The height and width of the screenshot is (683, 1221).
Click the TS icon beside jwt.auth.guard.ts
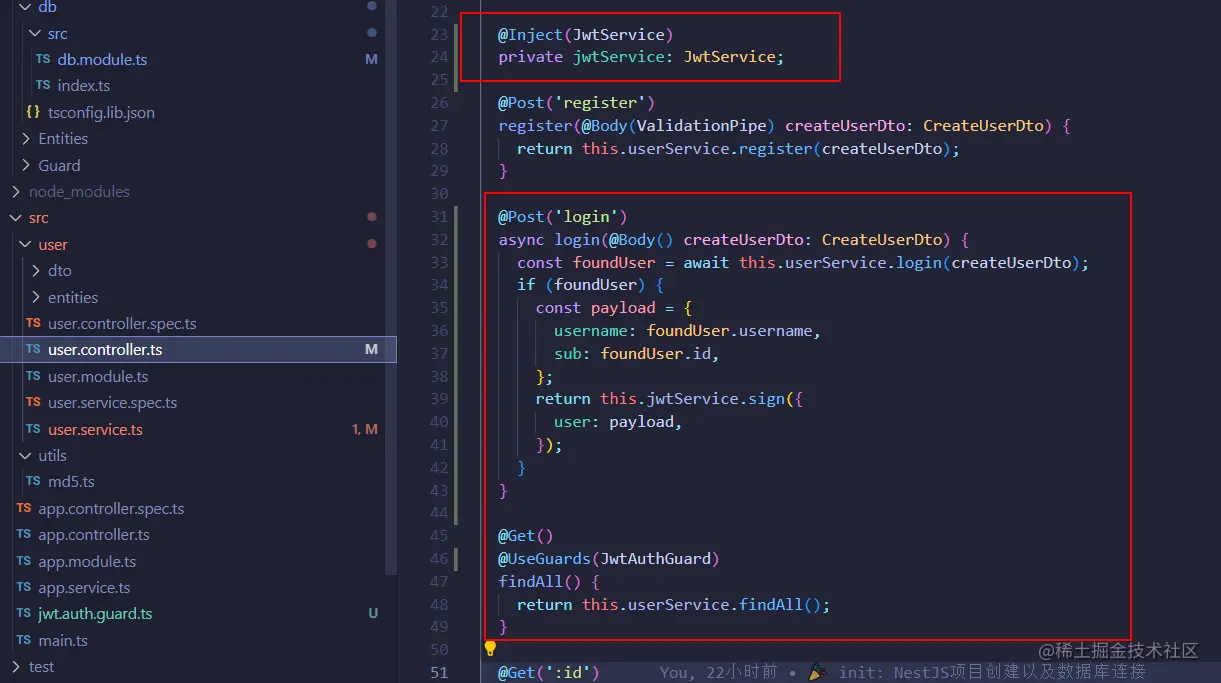(24, 614)
